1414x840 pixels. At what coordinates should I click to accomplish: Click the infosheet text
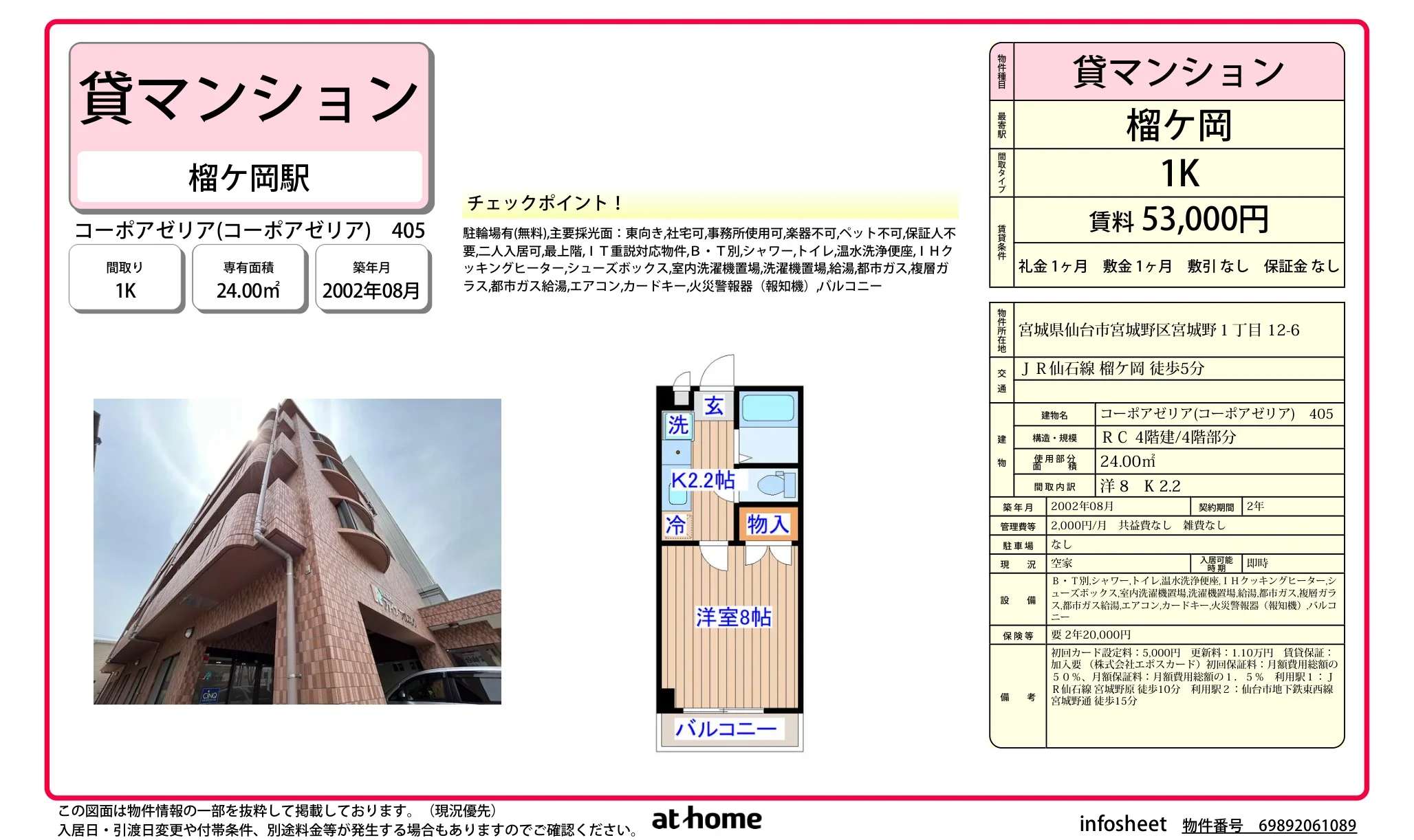1122,824
